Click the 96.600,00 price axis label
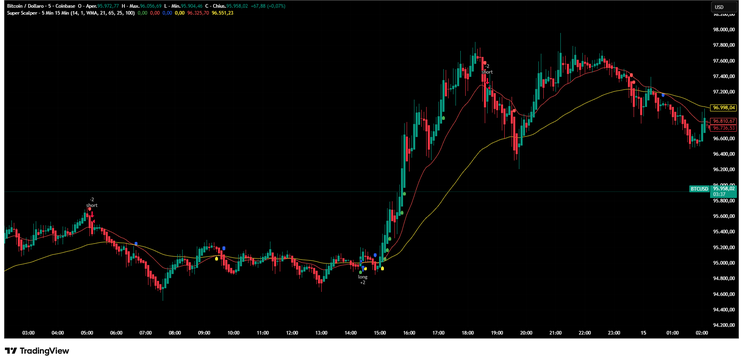This screenshot has height=361, width=743. coord(724,138)
